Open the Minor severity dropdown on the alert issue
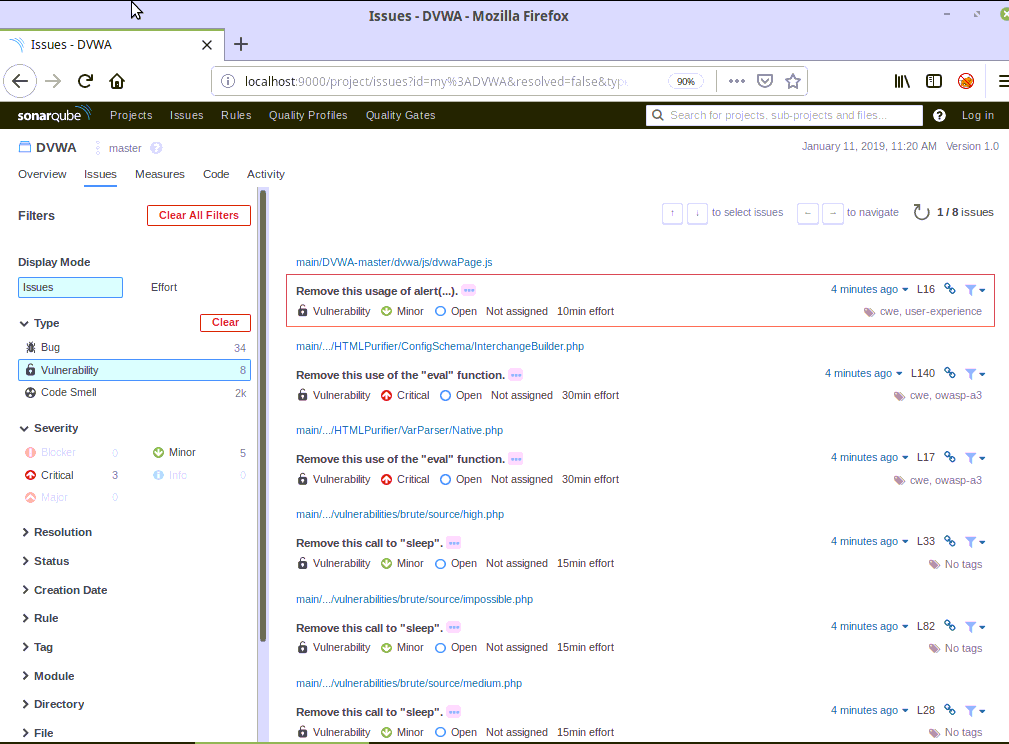Screen dimensions: 1009x744 pyautogui.click(x=403, y=311)
